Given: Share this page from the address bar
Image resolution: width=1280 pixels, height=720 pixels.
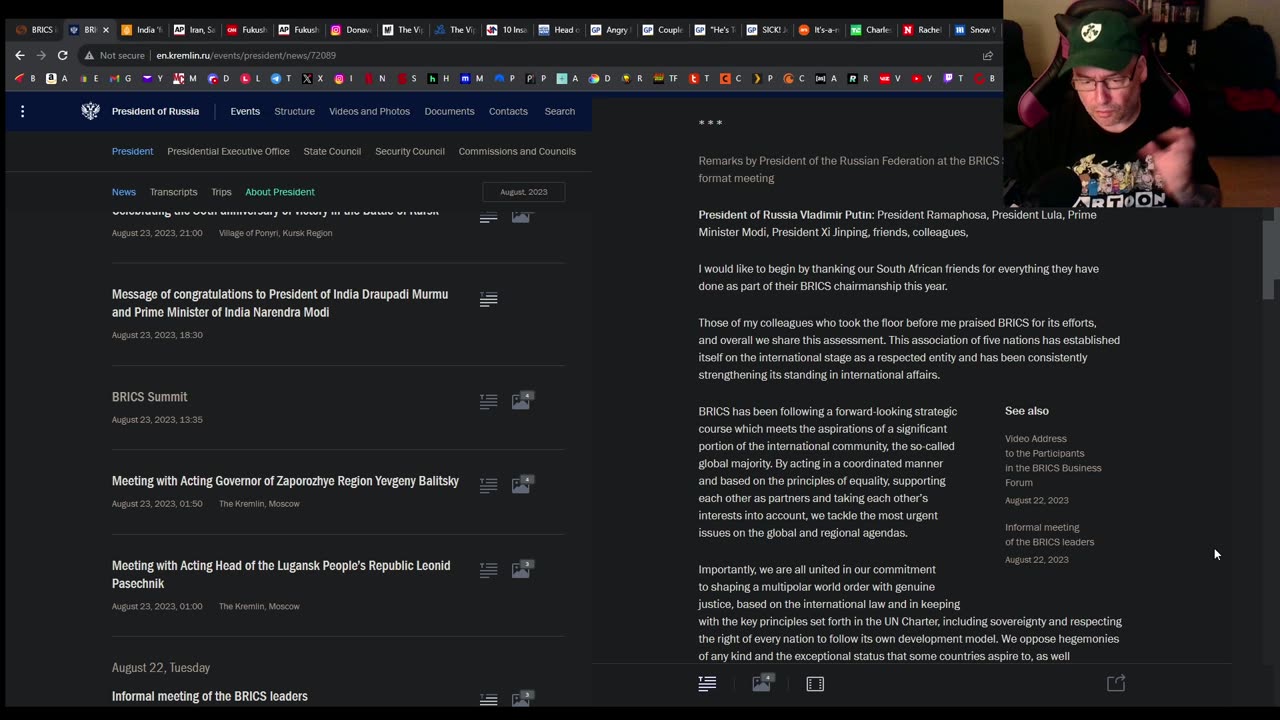Looking at the screenshot, I should click(x=988, y=56).
